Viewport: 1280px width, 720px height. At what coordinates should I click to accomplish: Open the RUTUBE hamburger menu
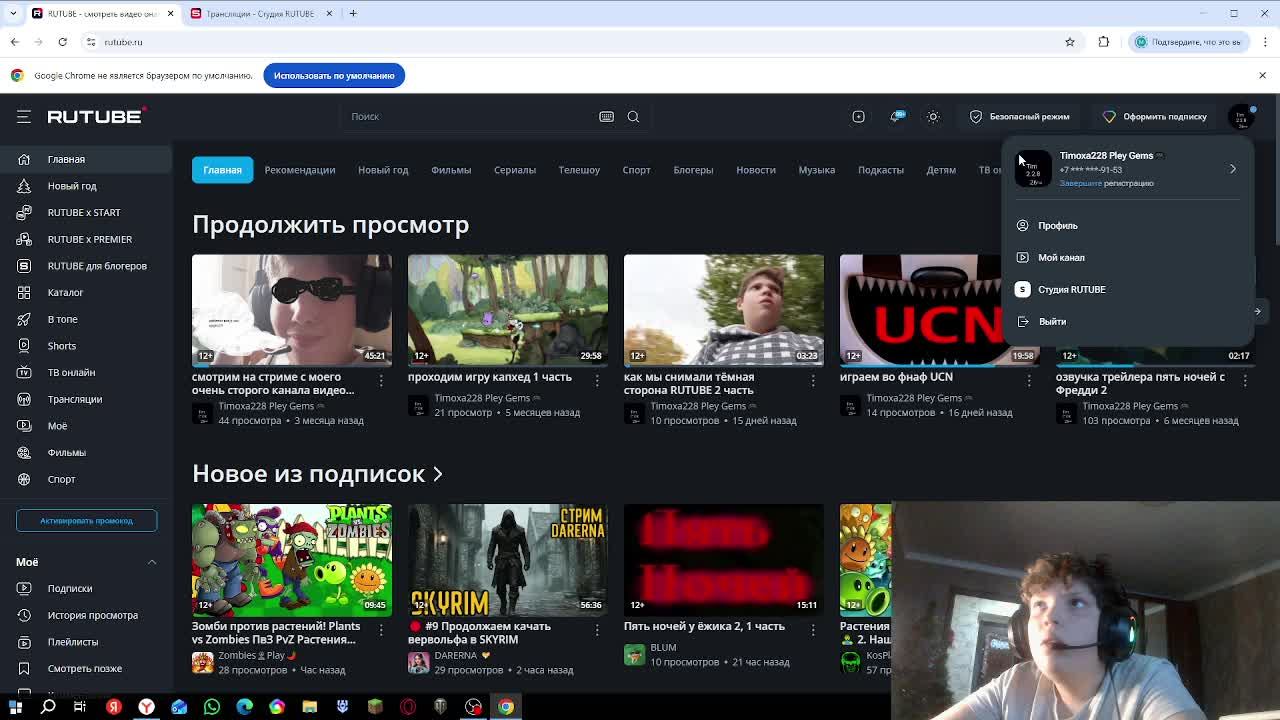[x=24, y=117]
